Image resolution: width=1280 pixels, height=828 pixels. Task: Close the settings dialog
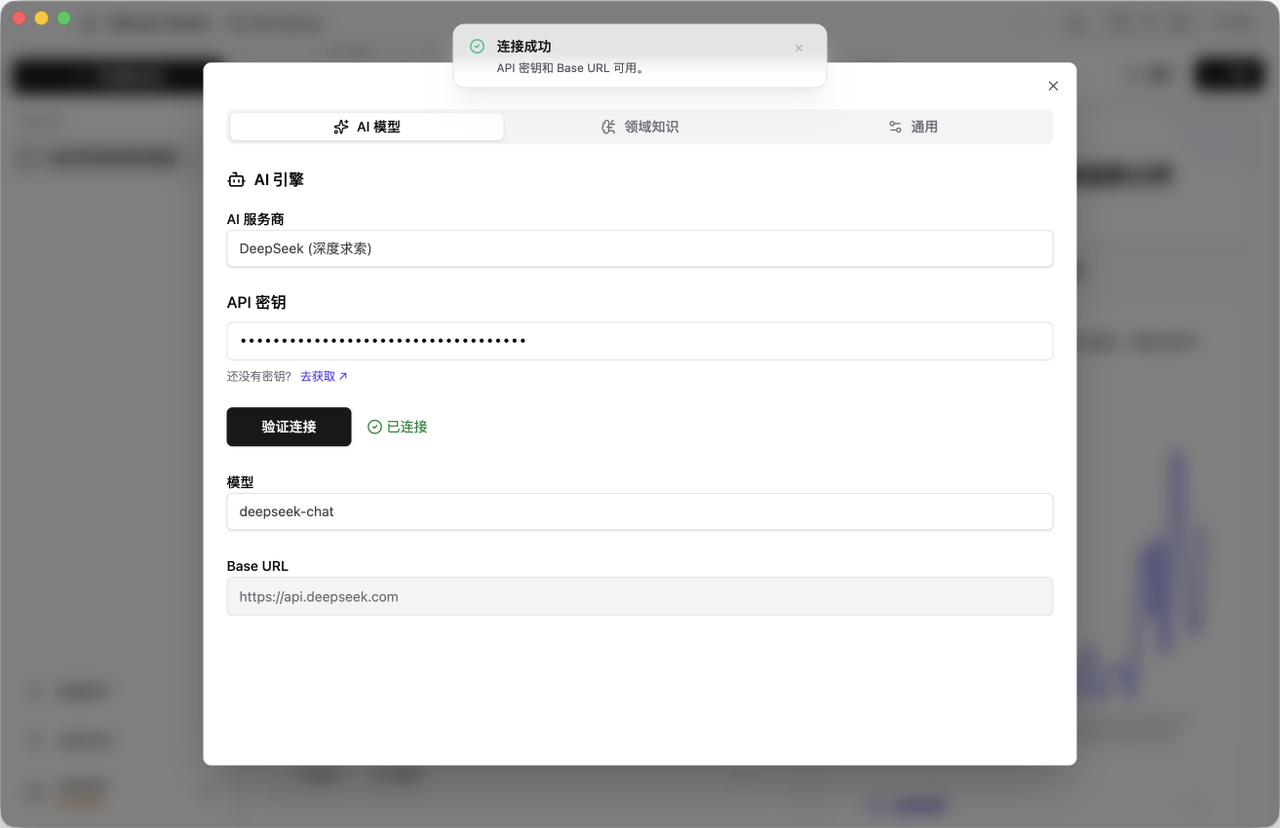(1053, 86)
